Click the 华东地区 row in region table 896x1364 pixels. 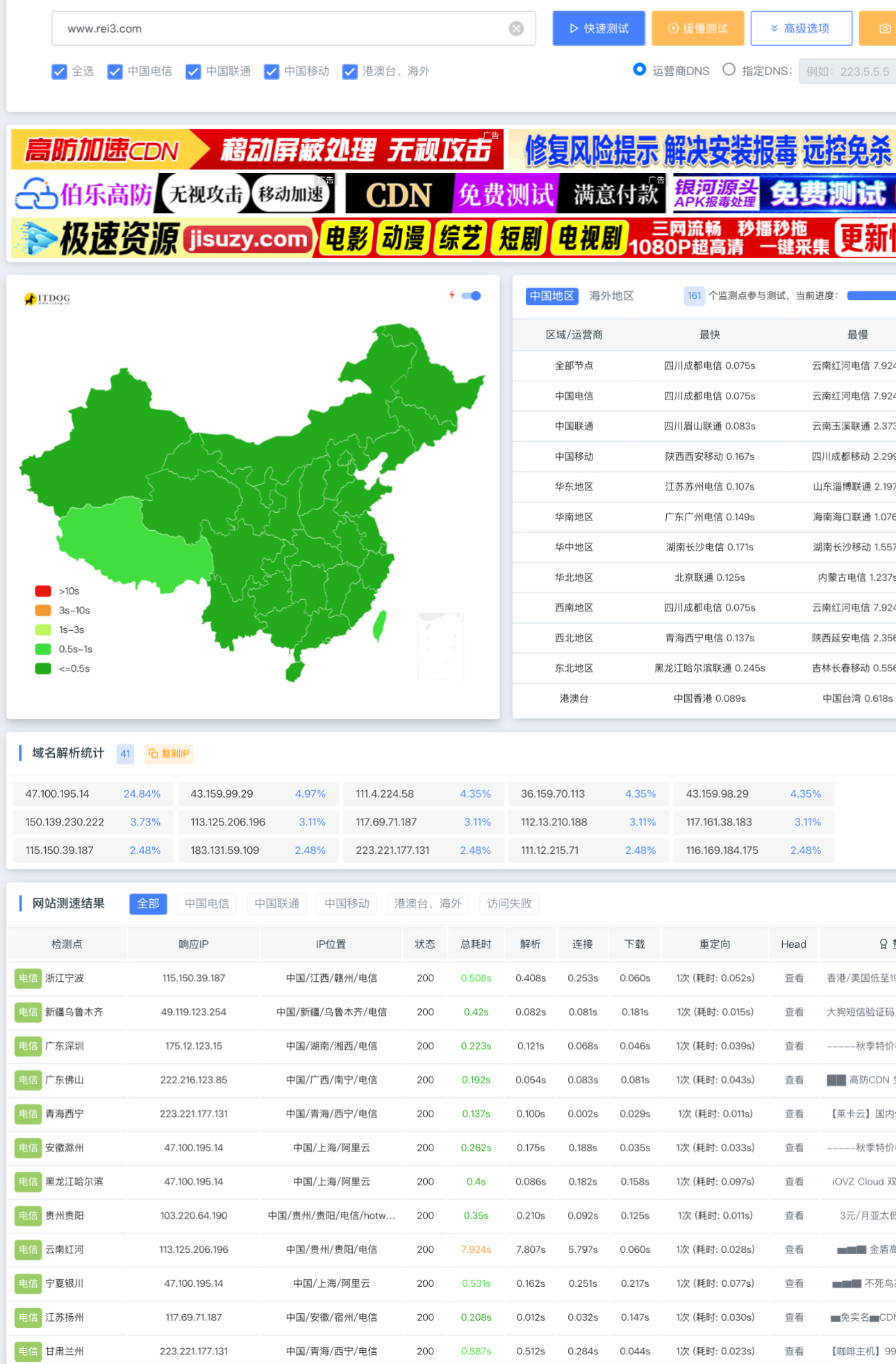point(704,487)
